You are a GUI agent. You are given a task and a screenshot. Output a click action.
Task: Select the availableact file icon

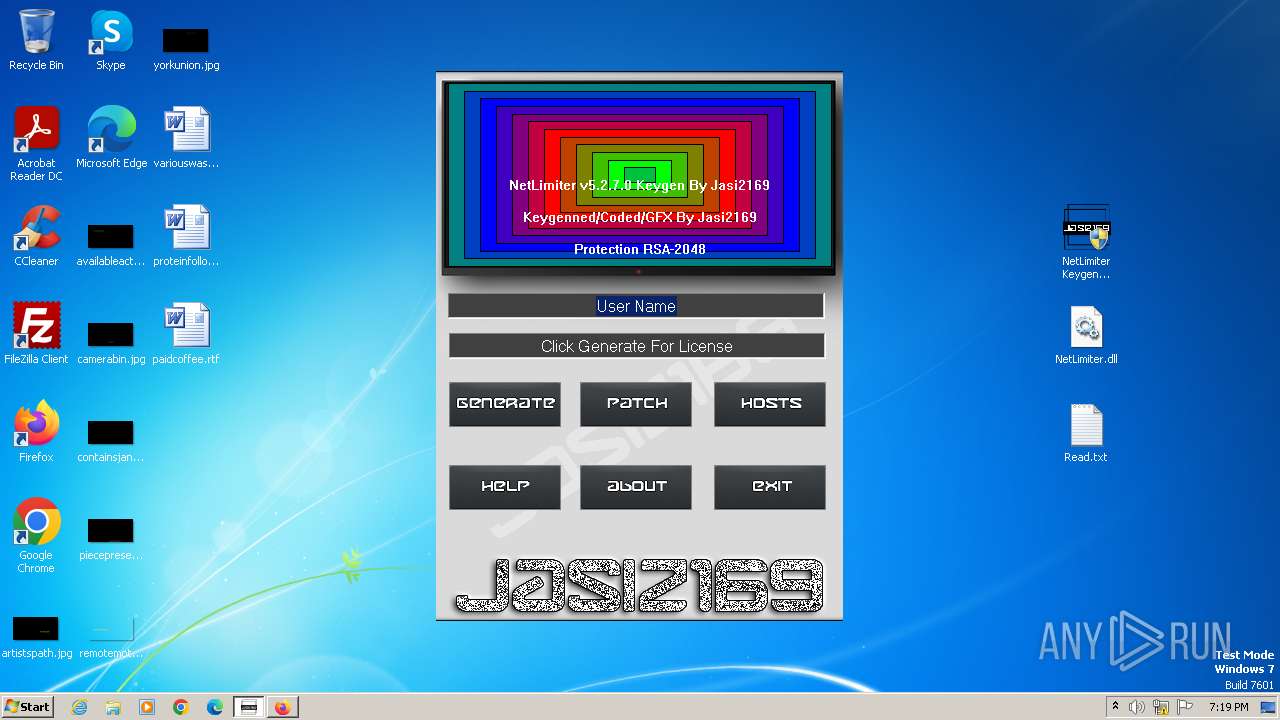110,244
